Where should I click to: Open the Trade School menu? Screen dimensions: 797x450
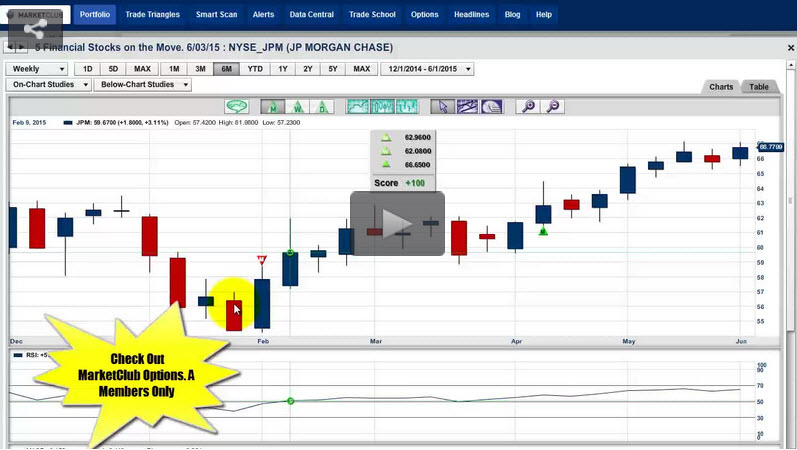pos(372,14)
